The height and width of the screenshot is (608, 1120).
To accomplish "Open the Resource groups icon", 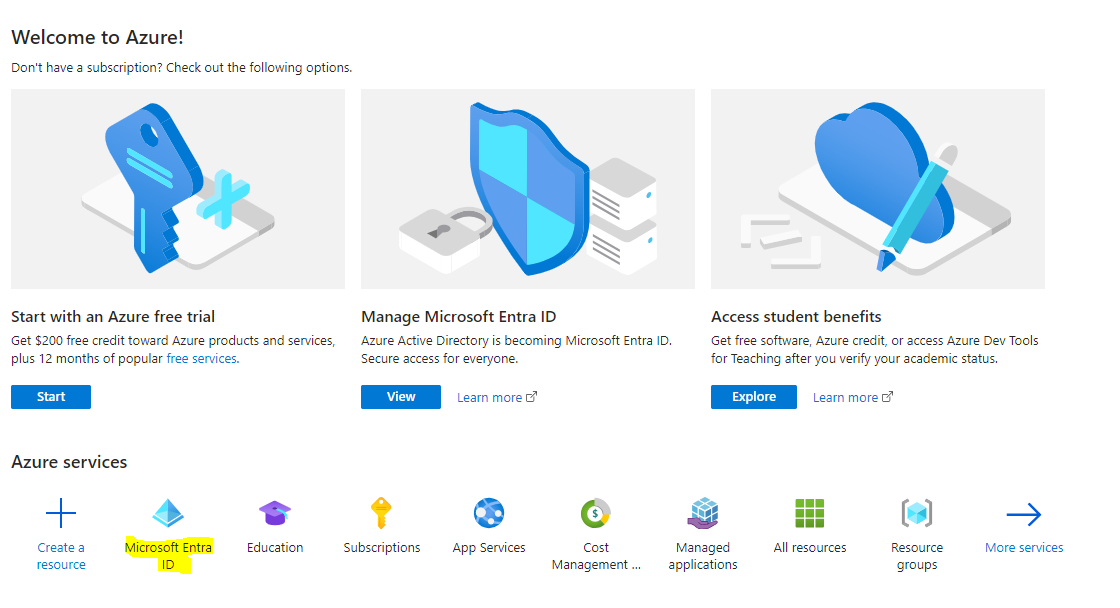I will coord(917,514).
